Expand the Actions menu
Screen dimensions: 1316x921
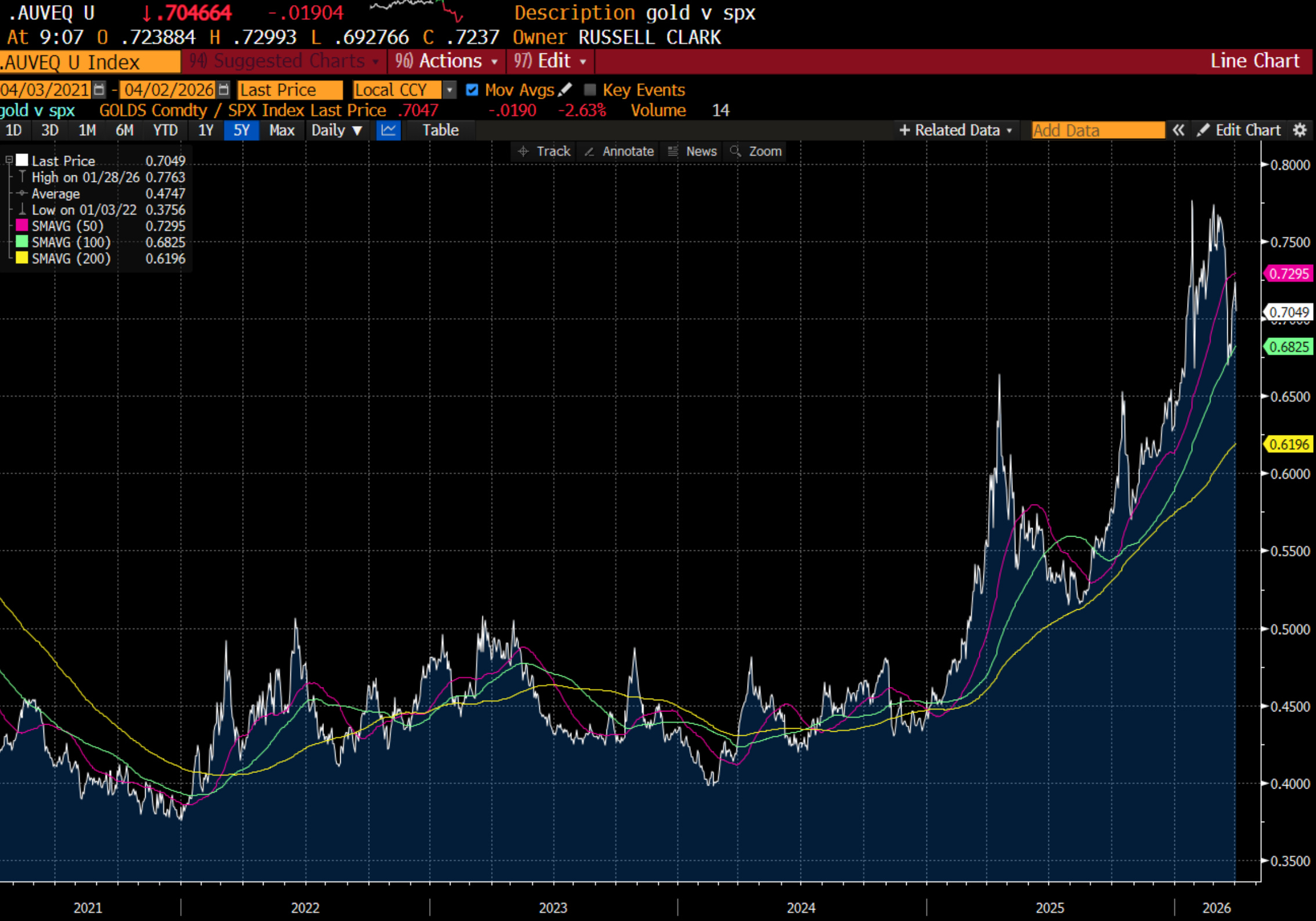(446, 61)
